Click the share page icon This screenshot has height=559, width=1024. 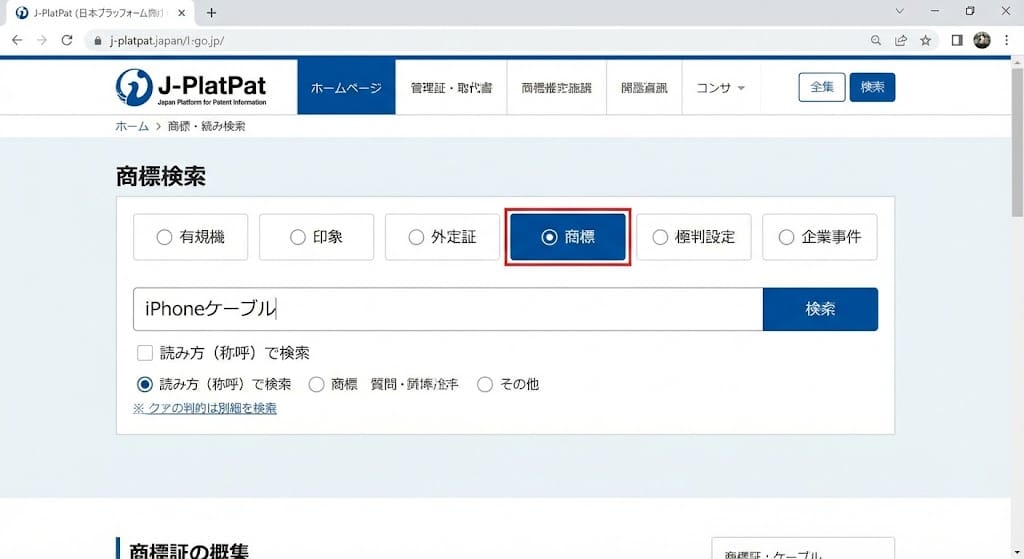pos(901,40)
